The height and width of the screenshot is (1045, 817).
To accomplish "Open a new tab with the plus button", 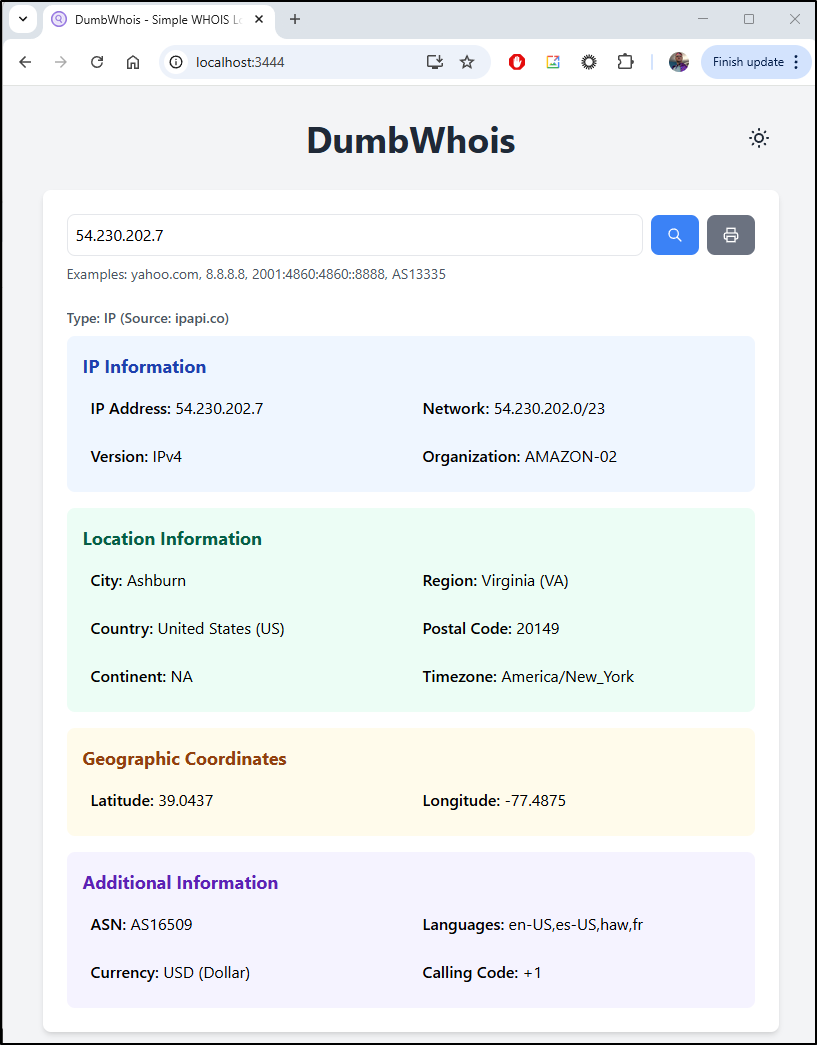I will [x=295, y=19].
